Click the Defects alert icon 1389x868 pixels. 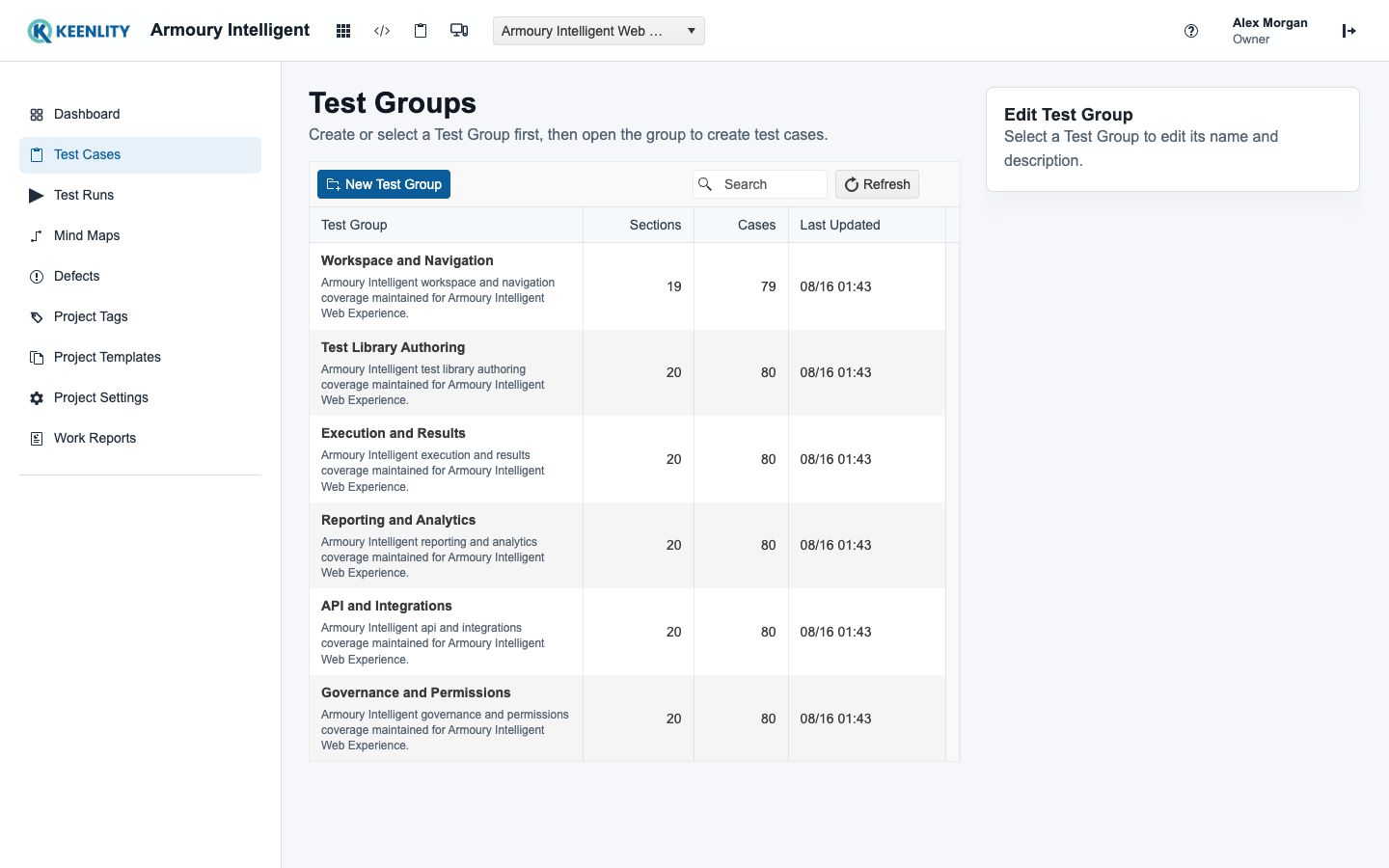37,277
